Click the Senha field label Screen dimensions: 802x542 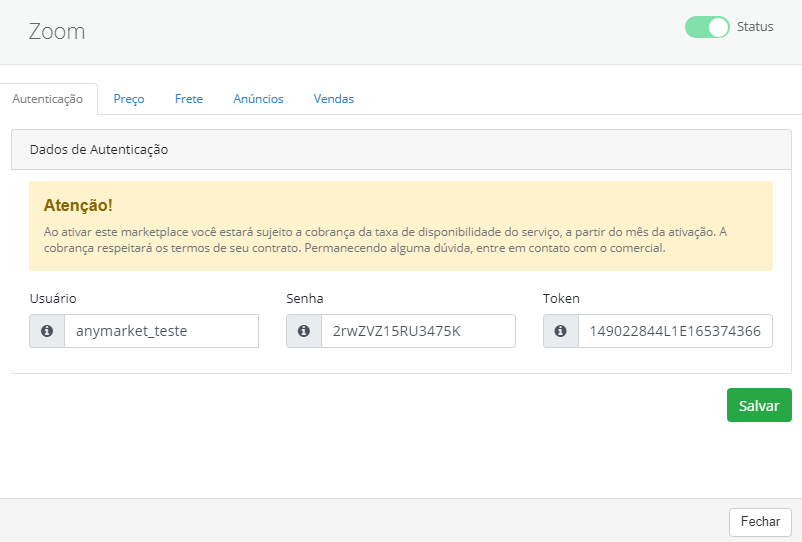click(305, 298)
